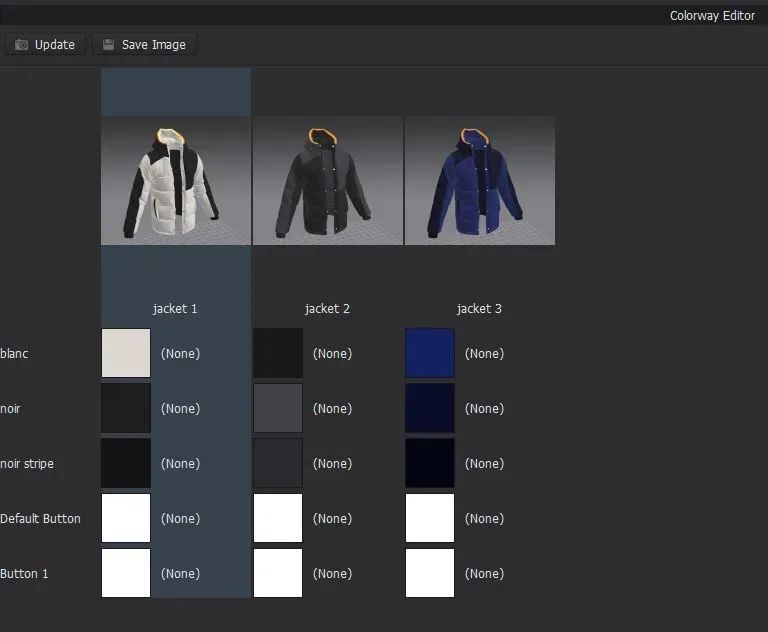Screen dimensions: 768x632
Task: Click (None) texture for blanc jacket 2
Action: 332,354
